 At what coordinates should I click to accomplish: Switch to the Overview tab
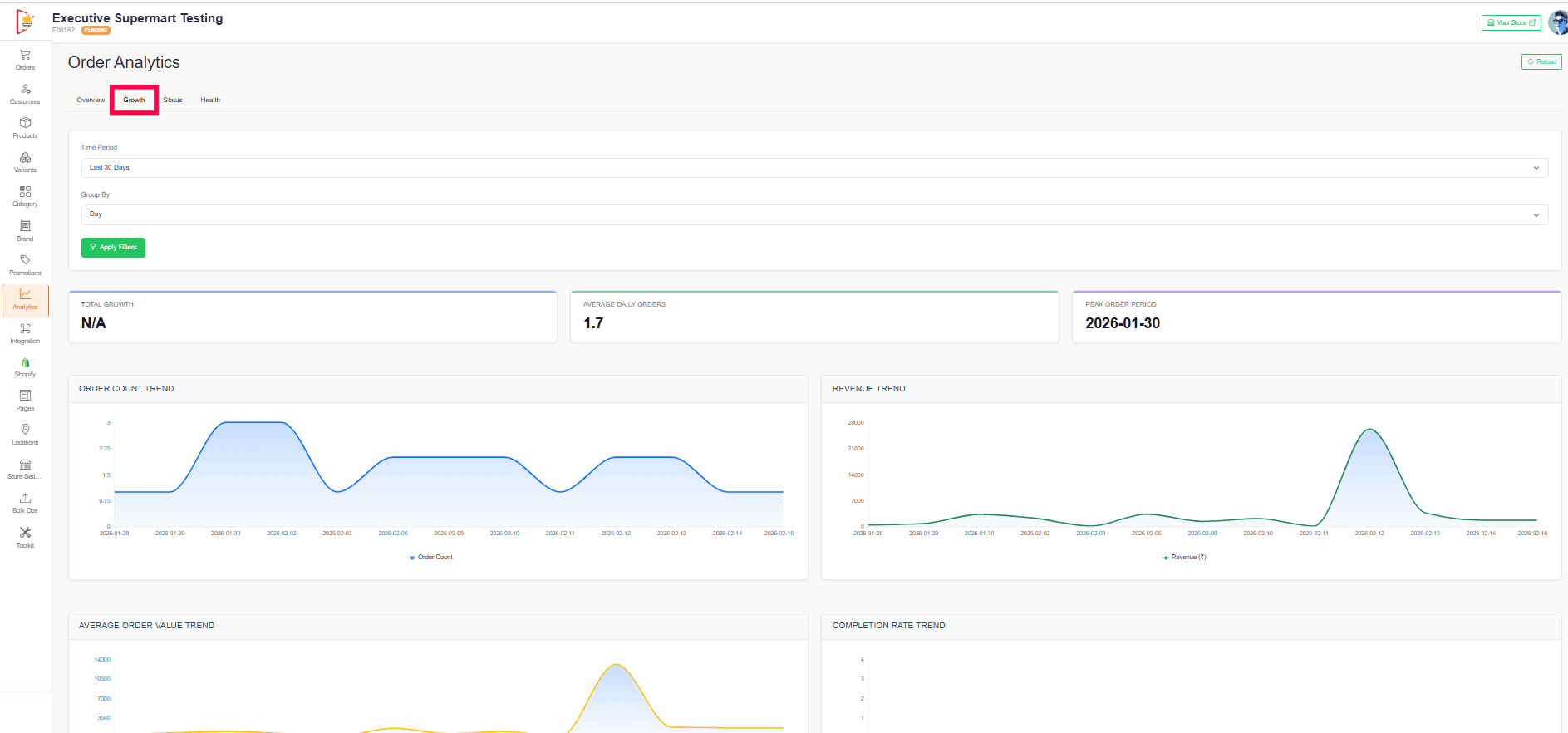91,100
